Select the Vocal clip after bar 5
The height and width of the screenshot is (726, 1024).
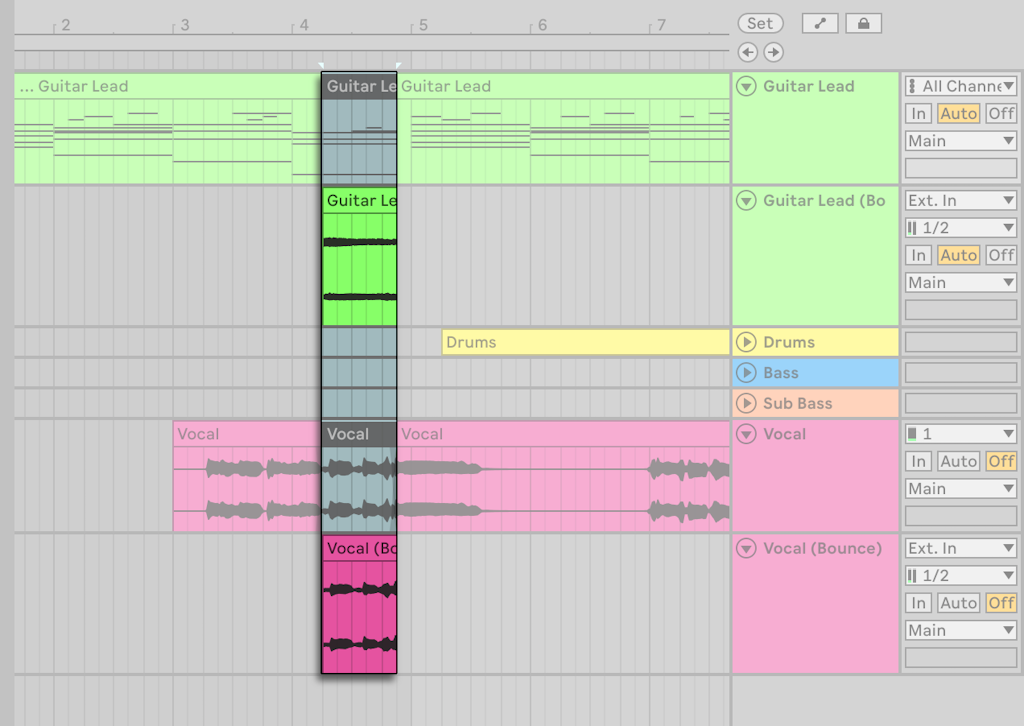[x=563, y=476]
